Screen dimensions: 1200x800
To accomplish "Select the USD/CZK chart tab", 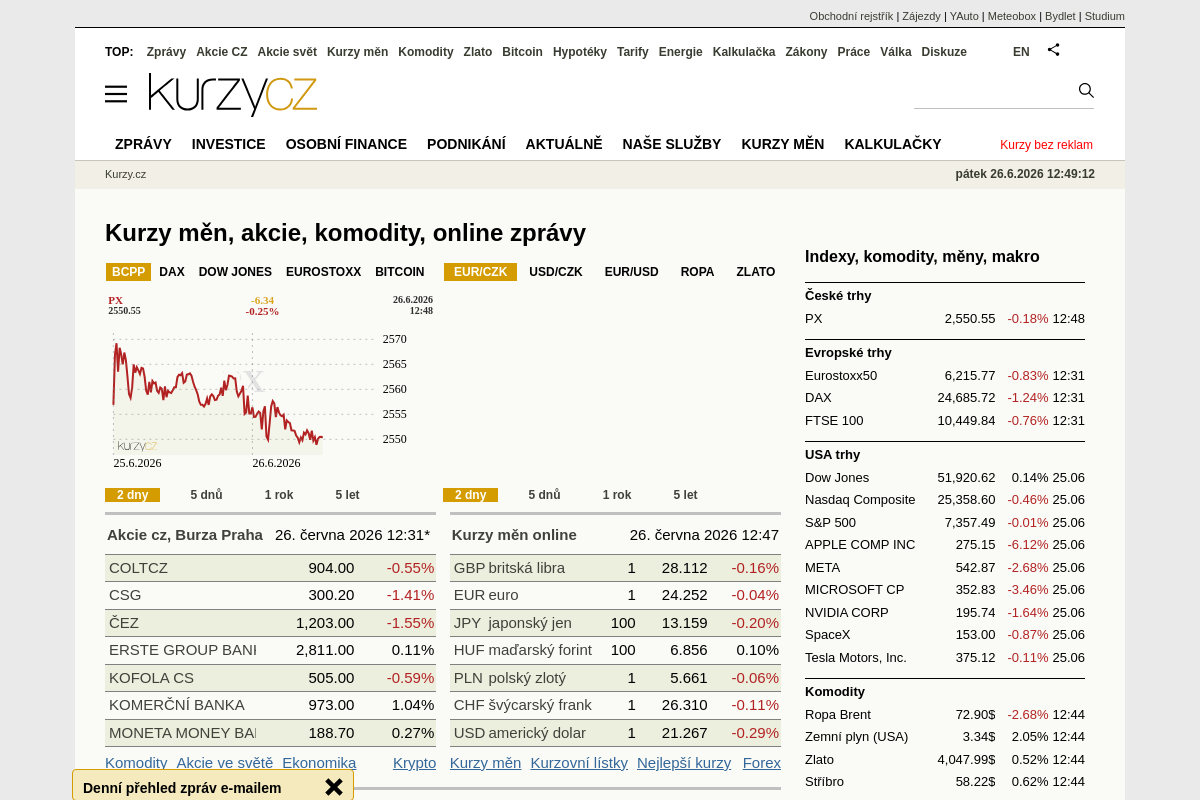I will pyautogui.click(x=556, y=272).
